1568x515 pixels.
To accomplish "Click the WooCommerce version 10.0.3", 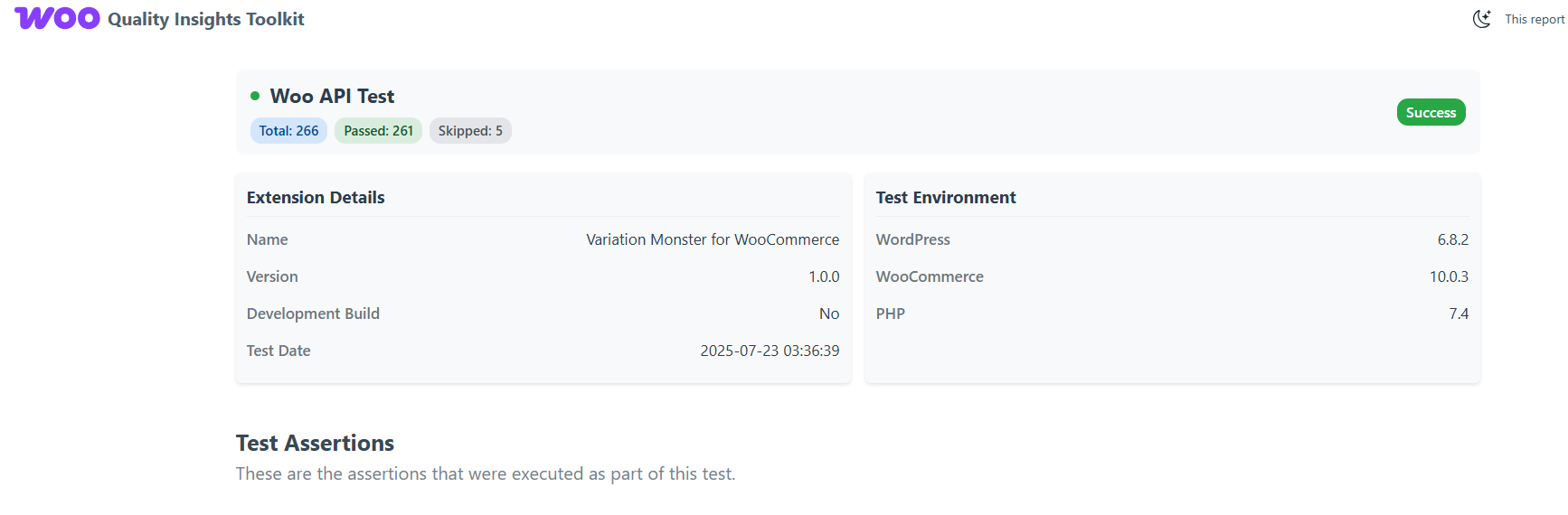I will [1448, 276].
